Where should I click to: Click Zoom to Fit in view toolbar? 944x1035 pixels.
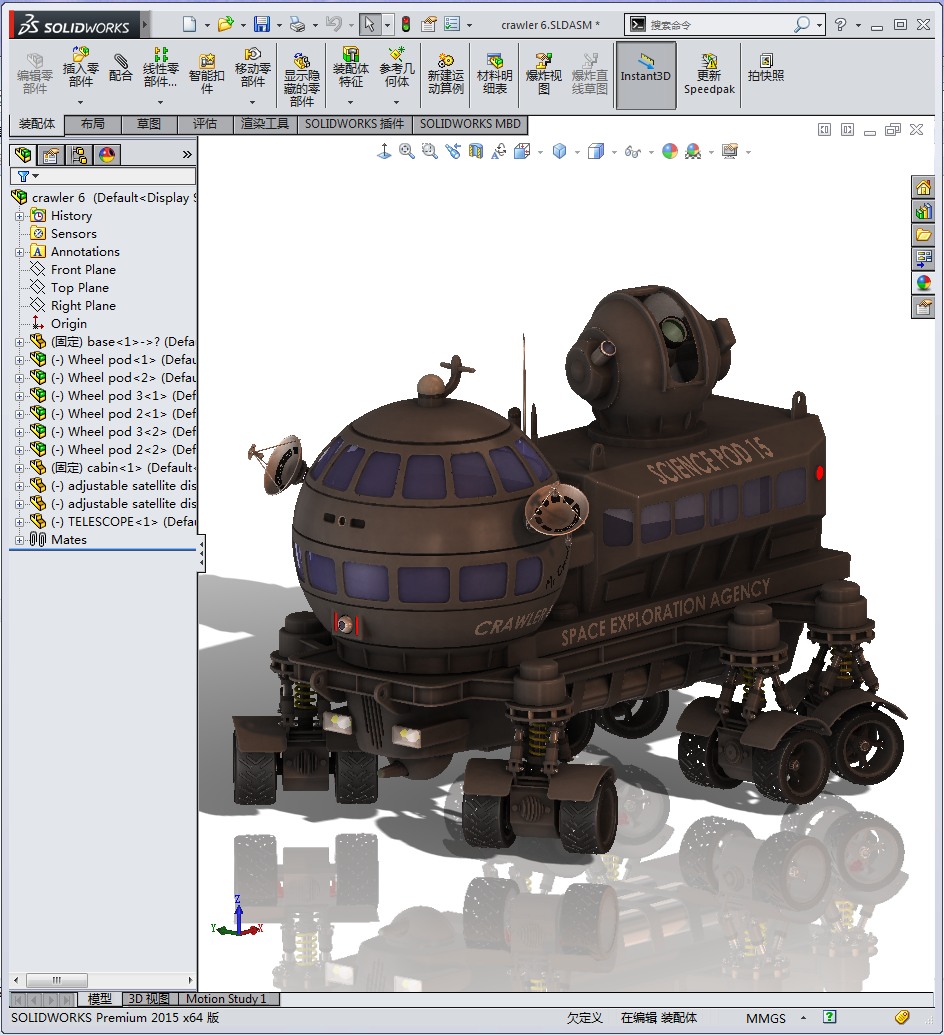coord(407,152)
